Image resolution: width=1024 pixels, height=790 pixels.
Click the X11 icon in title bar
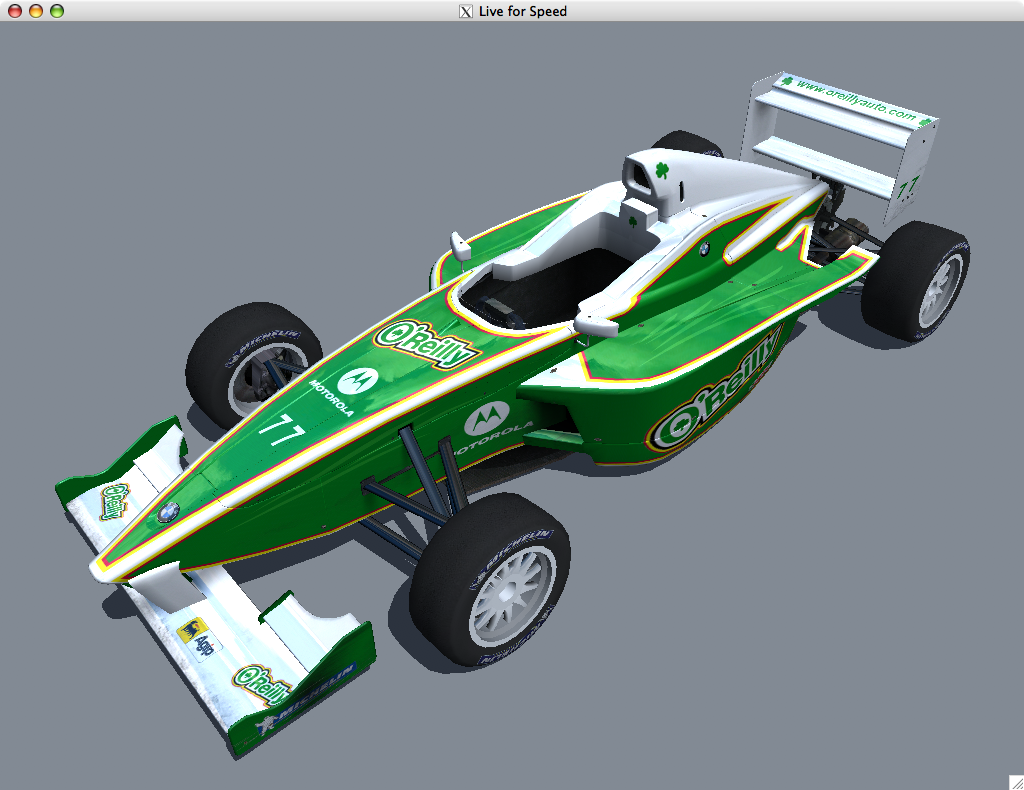pos(466,11)
